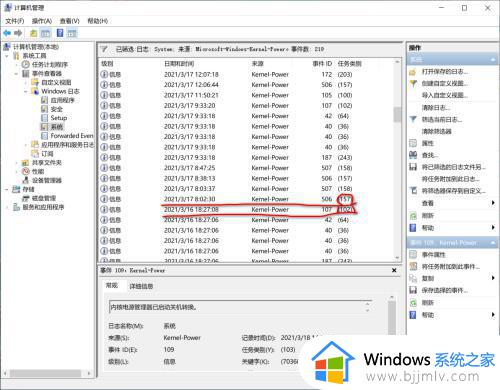This screenshot has width=500, height=390.
Task: Select the event row dated 2021/3/17 8:02:30
Action: point(247,199)
